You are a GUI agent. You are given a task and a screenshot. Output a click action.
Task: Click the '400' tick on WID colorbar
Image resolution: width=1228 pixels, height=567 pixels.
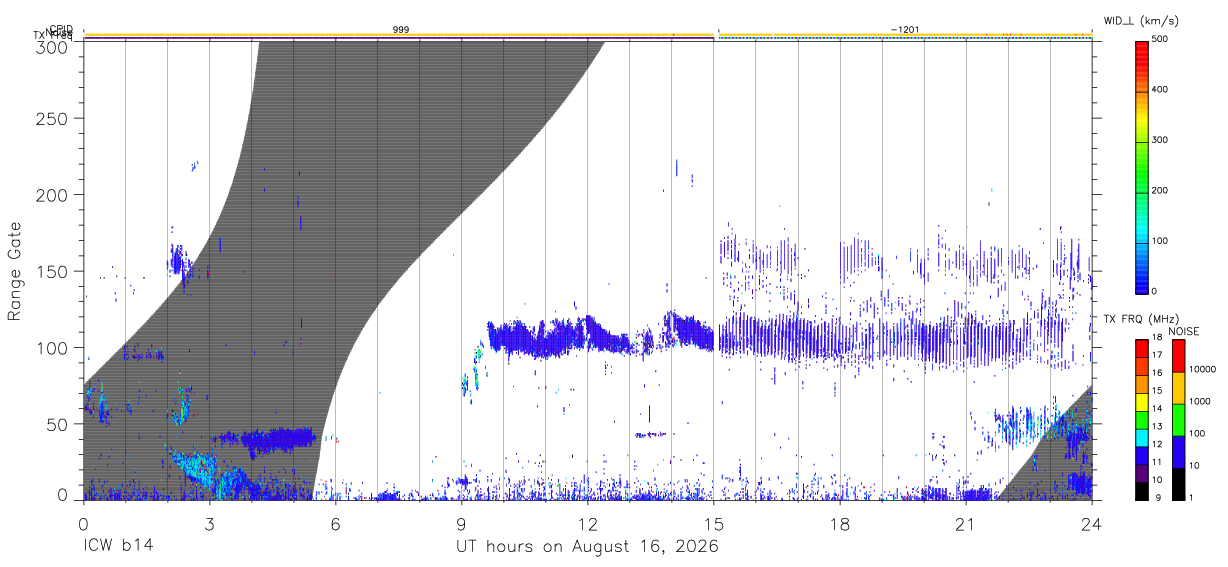pyautogui.click(x=1161, y=90)
